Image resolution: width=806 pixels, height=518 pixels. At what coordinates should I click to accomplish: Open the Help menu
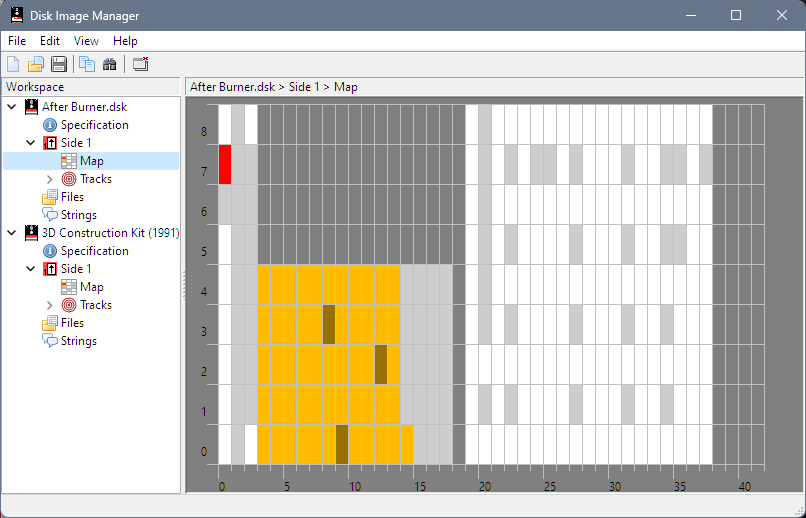click(125, 41)
